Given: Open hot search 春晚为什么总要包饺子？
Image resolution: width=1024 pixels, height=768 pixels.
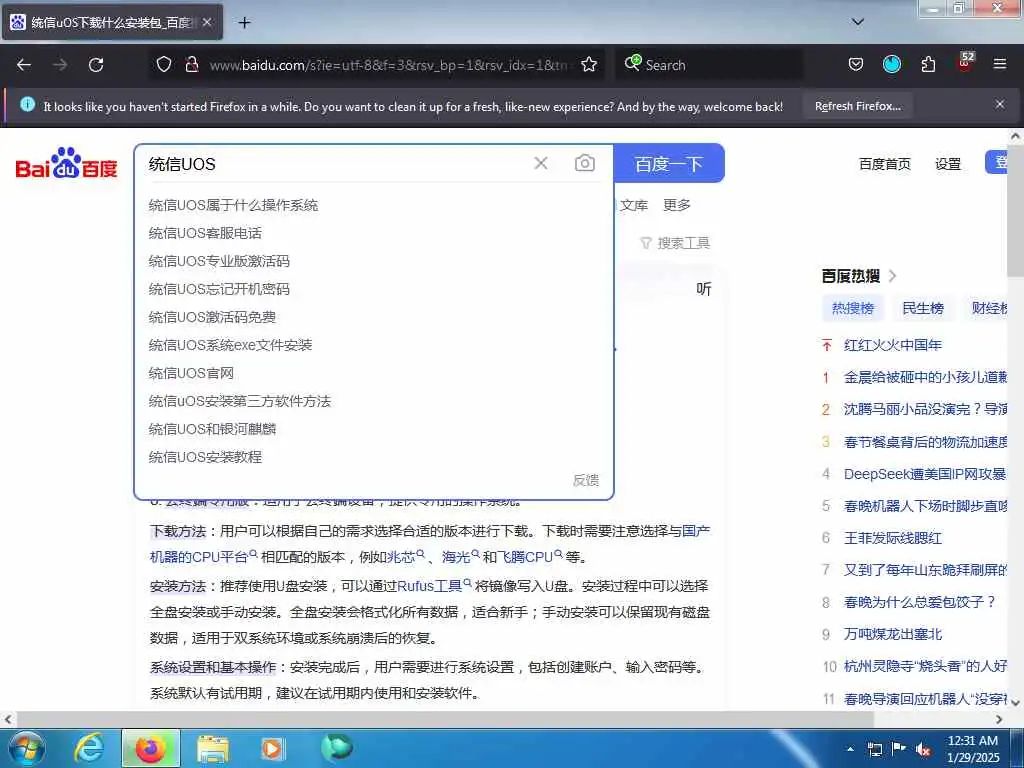Looking at the screenshot, I should pyautogui.click(x=920, y=602).
